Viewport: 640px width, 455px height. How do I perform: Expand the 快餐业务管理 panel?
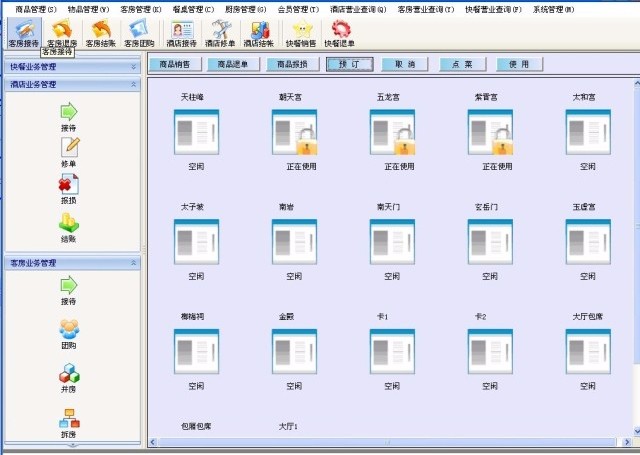(x=133, y=67)
